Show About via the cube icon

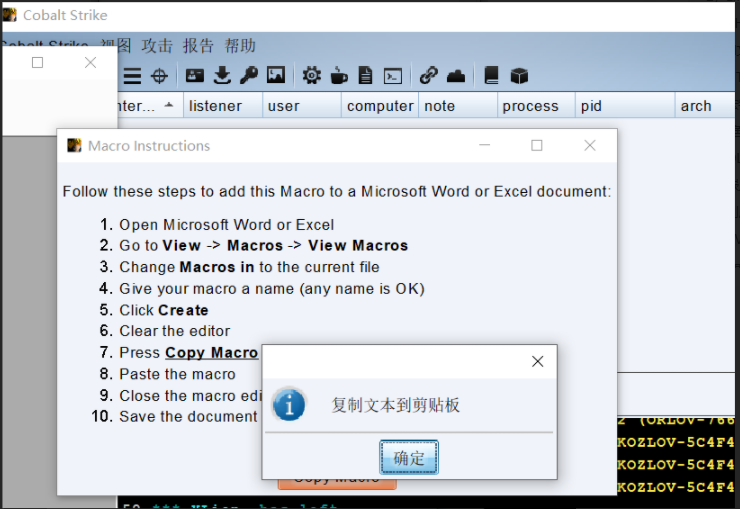coord(519,75)
